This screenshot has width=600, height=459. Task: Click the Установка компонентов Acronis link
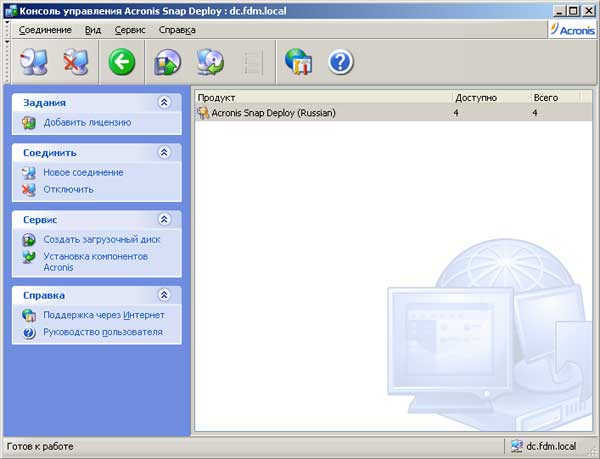[x=95, y=262]
